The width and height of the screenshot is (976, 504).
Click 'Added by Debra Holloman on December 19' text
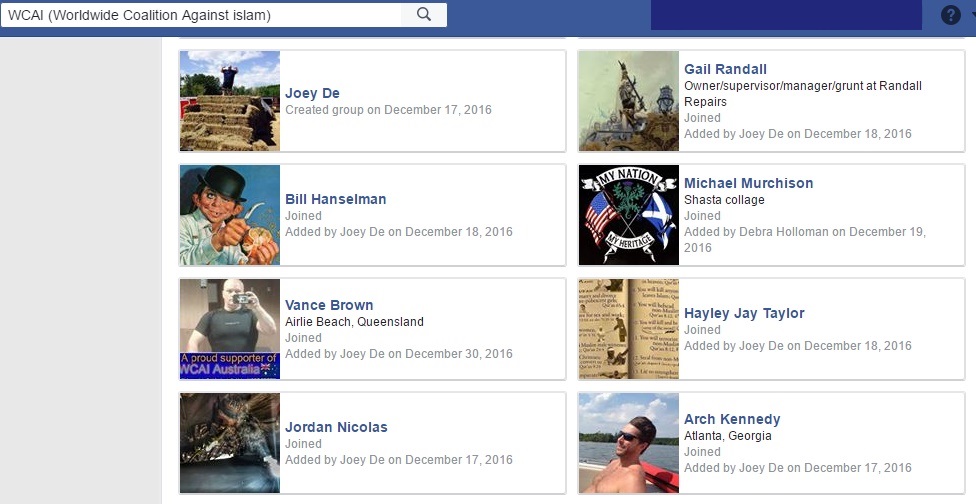(805, 240)
